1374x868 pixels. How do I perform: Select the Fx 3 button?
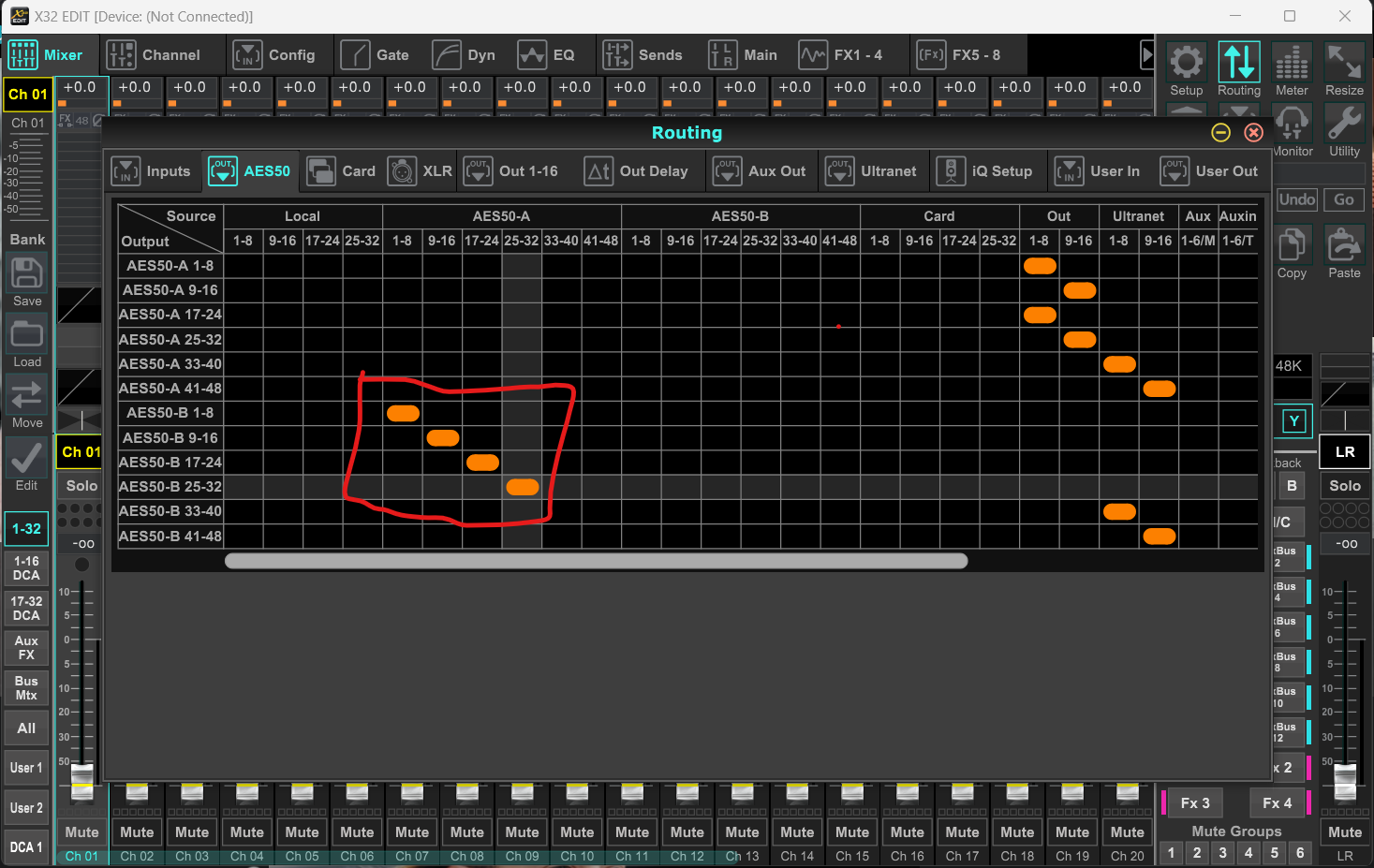click(1195, 803)
